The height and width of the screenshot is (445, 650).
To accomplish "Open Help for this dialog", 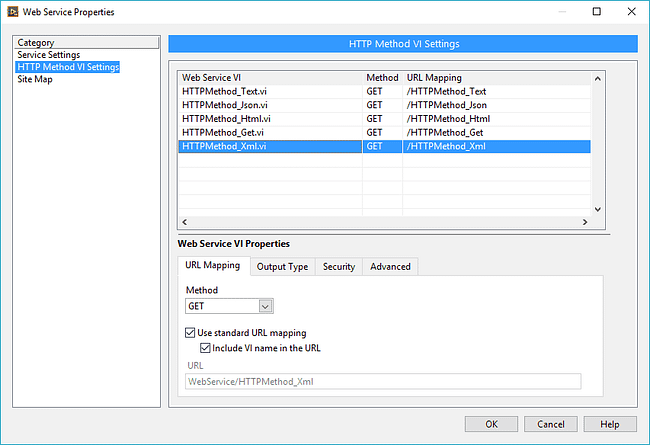I will 610,424.
